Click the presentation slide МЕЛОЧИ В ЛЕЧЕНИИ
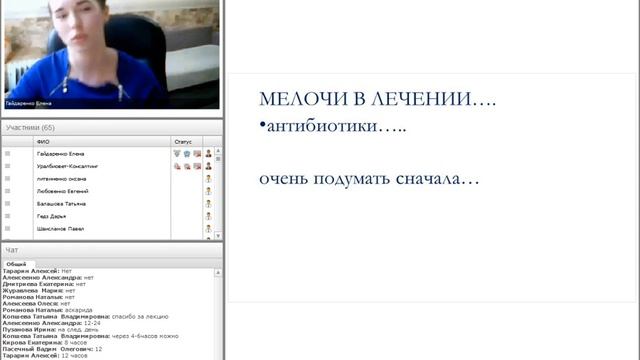The height and width of the screenshot is (360, 640). 432,188
